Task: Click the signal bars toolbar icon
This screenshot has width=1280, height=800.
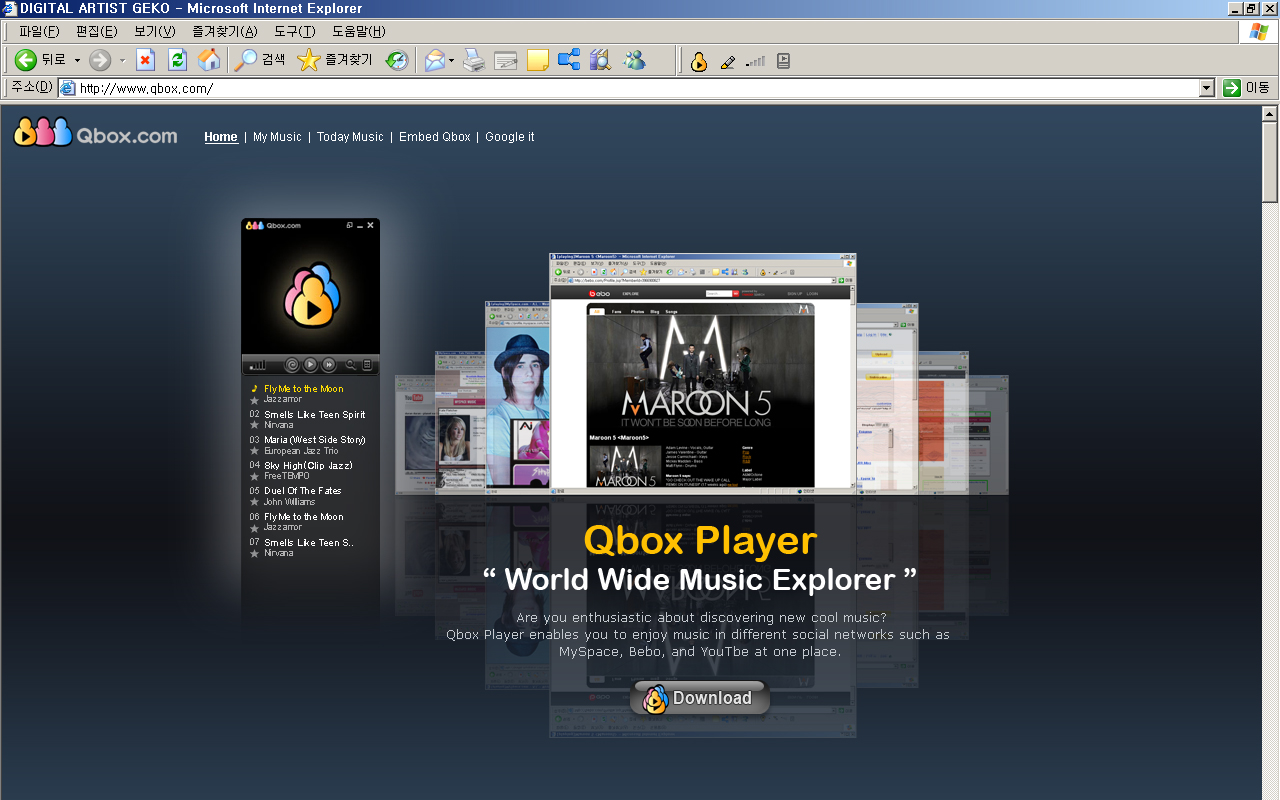Action: (x=755, y=61)
